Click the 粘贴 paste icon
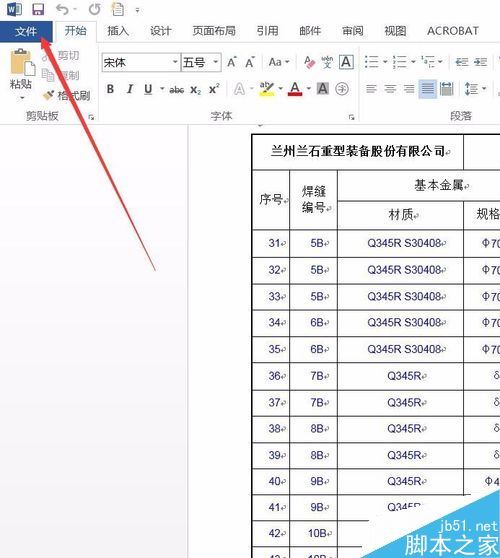 22,63
